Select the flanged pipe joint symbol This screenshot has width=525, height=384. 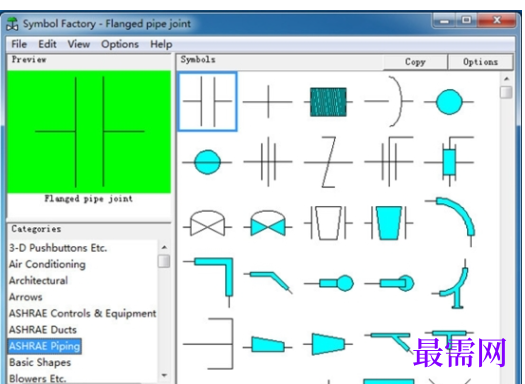click(x=208, y=101)
